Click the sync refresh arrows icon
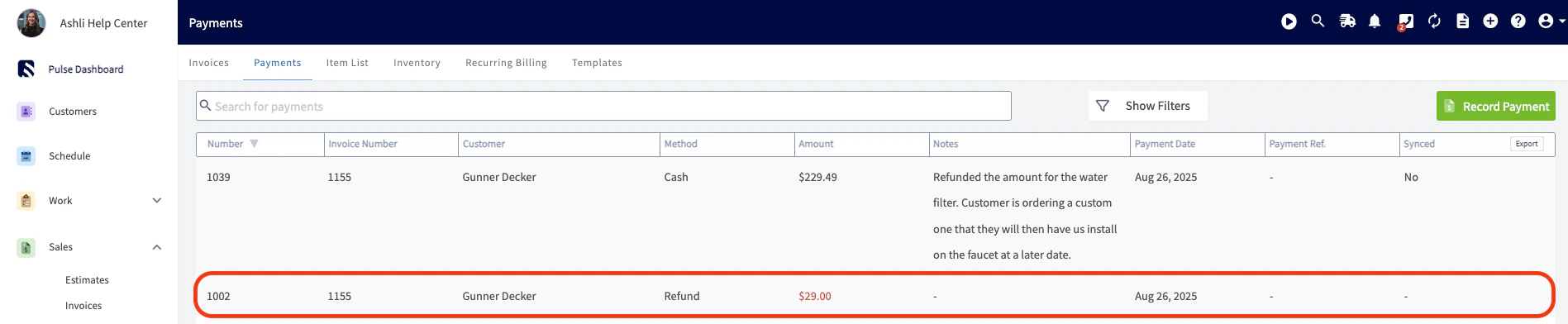This screenshot has width=1568, height=324. coord(1434,21)
